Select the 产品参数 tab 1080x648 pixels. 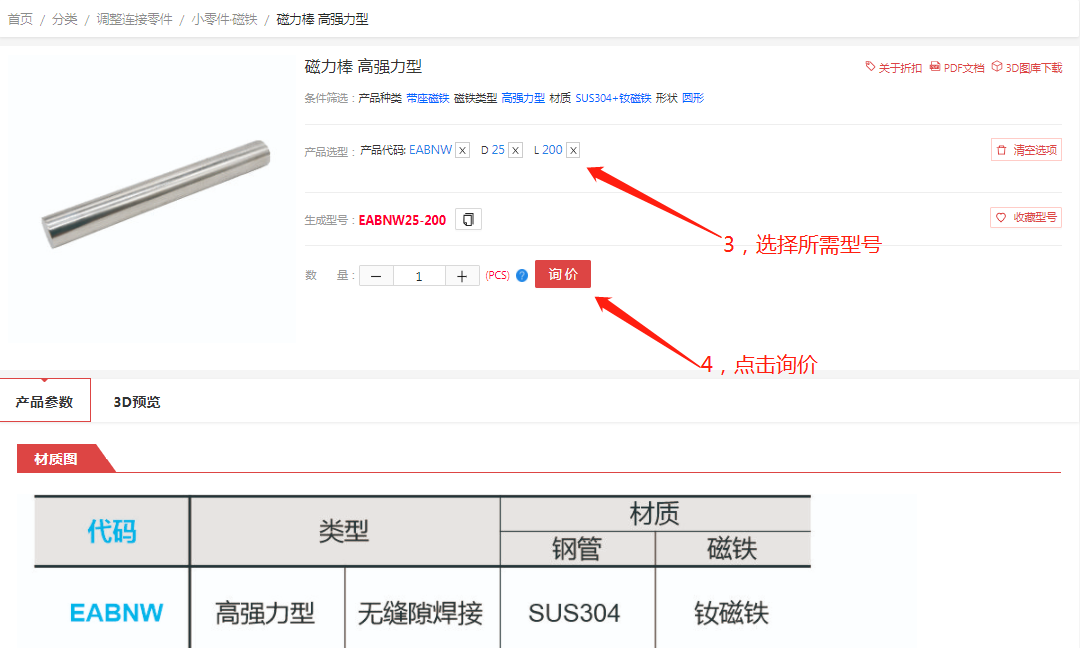[45, 402]
